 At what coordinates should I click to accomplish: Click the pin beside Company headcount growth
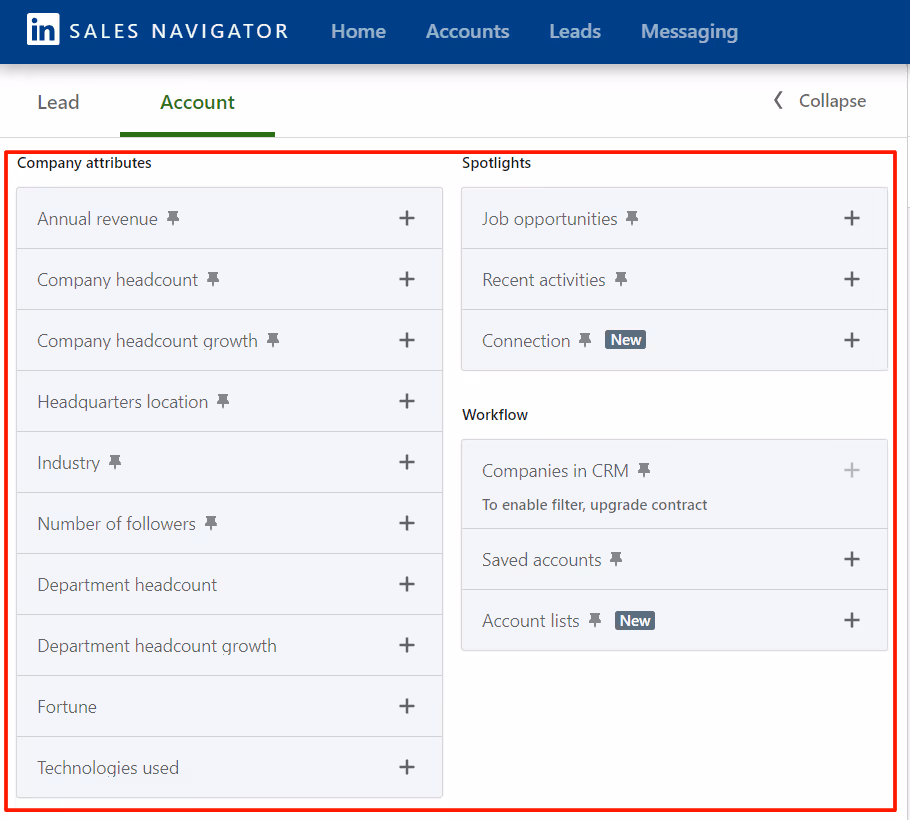click(272, 339)
